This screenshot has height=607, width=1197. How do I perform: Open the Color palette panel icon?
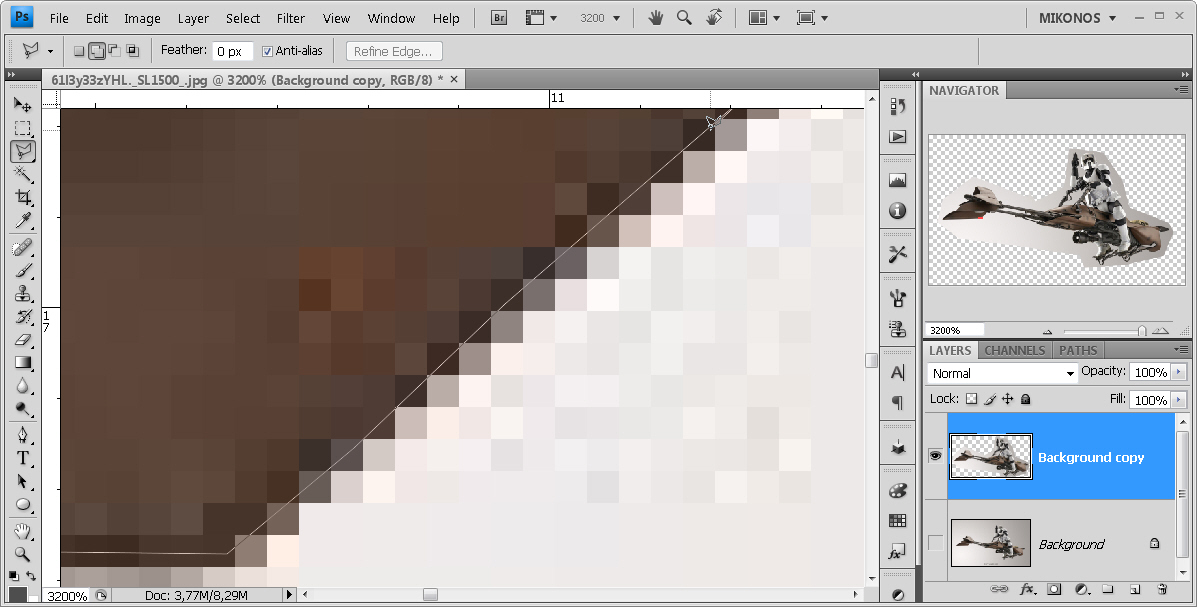[x=898, y=490]
